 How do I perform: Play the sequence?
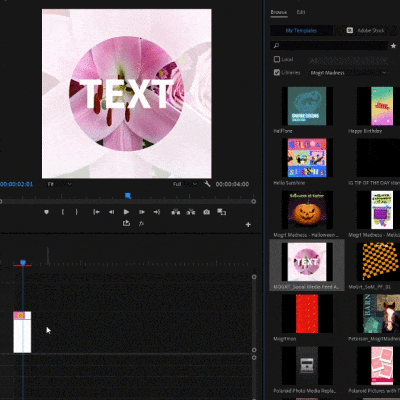point(126,212)
